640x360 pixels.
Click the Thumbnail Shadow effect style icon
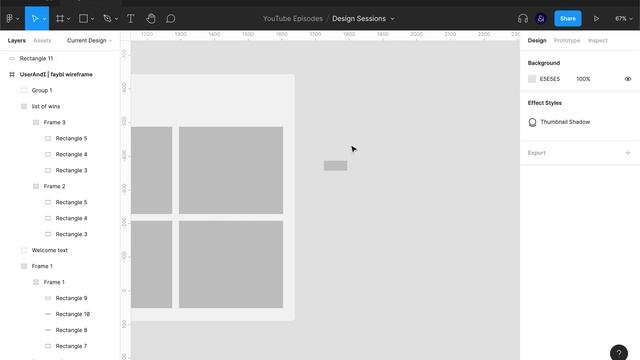(532, 122)
